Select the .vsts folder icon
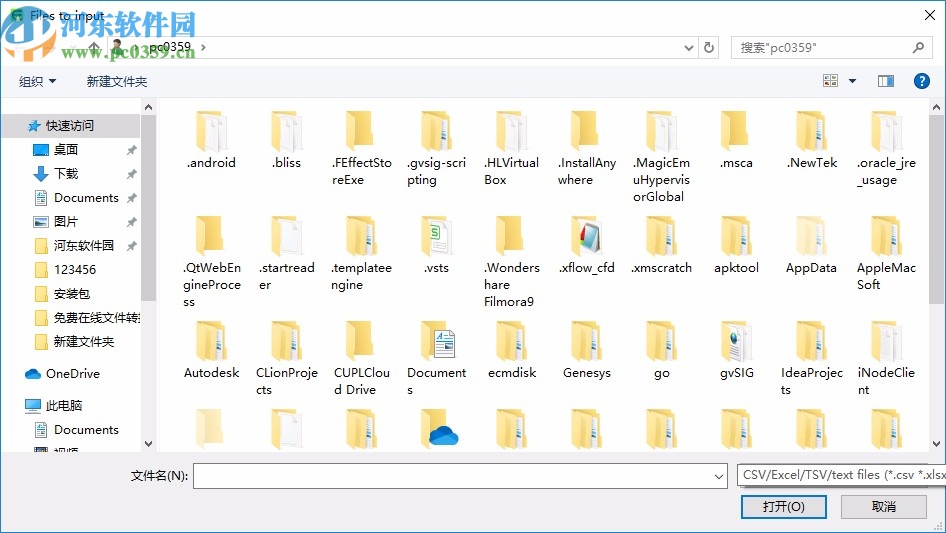946x533 pixels. 436,237
